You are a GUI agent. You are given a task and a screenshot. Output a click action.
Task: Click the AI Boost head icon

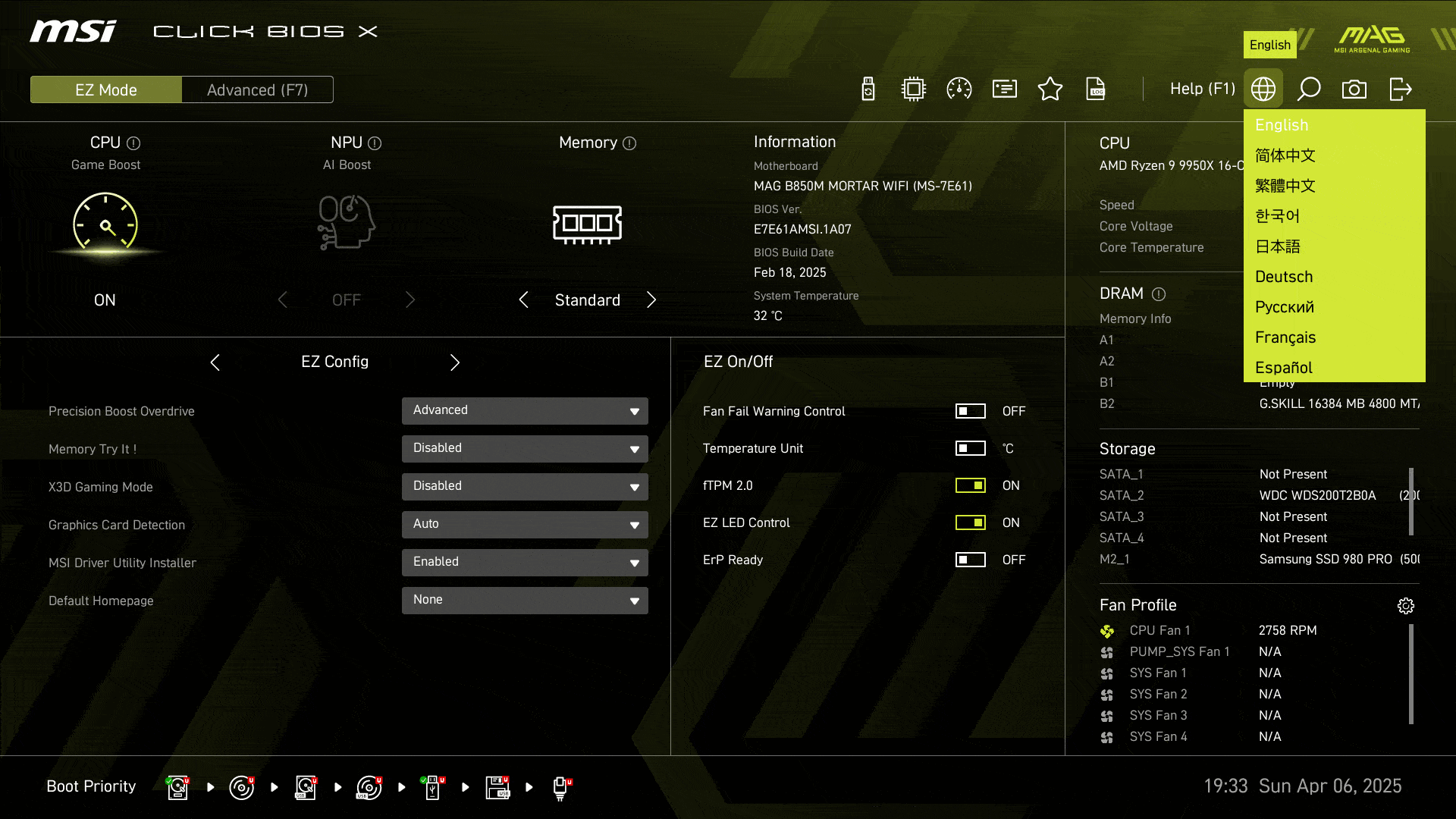[347, 222]
